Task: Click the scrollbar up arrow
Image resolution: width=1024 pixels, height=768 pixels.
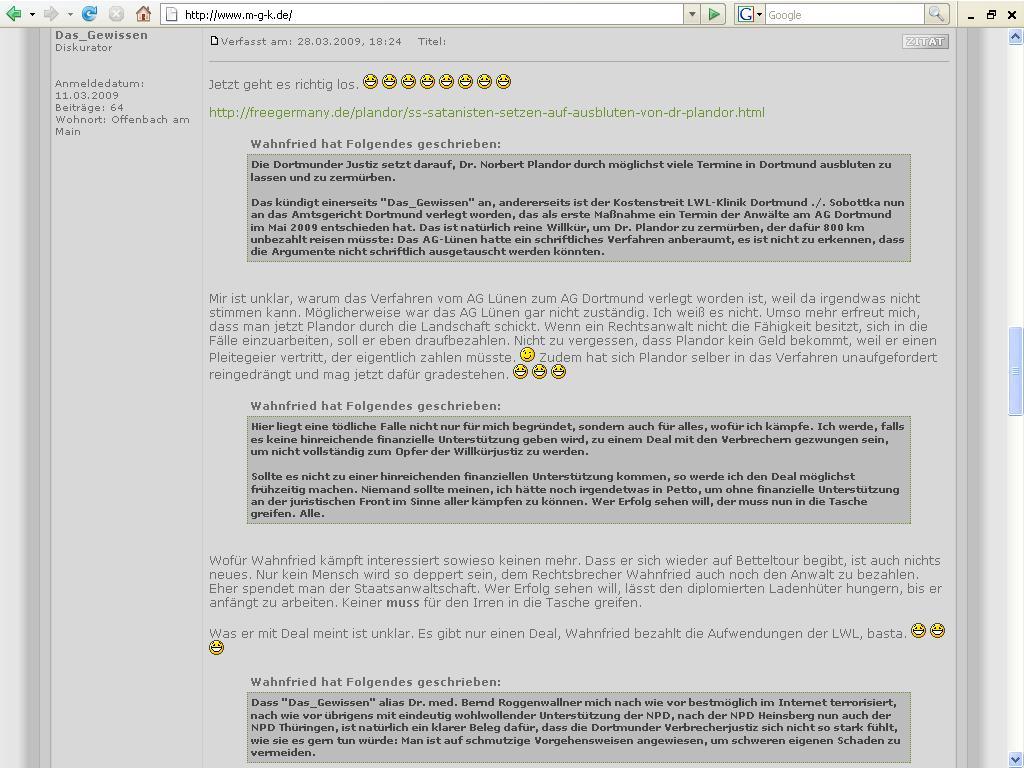Action: click(x=1016, y=36)
